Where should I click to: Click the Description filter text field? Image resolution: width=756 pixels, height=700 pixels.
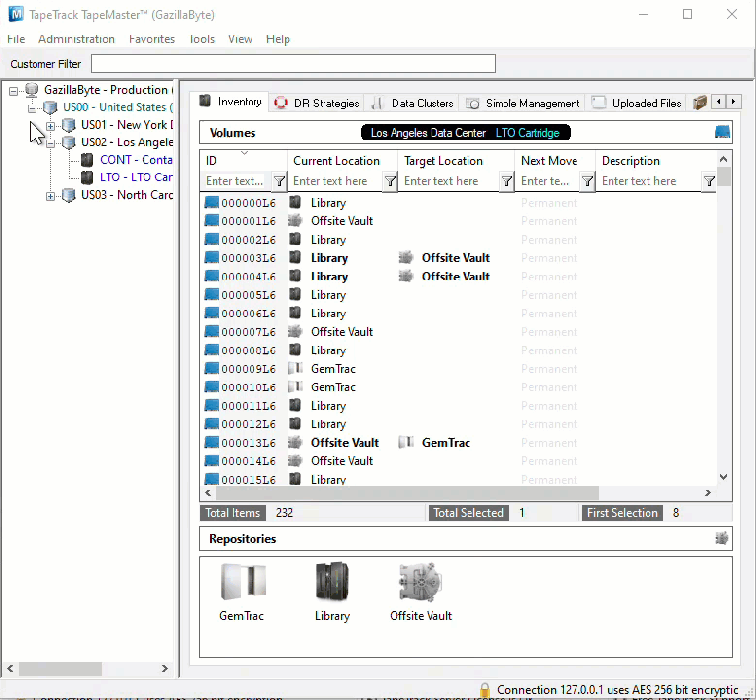(650, 181)
